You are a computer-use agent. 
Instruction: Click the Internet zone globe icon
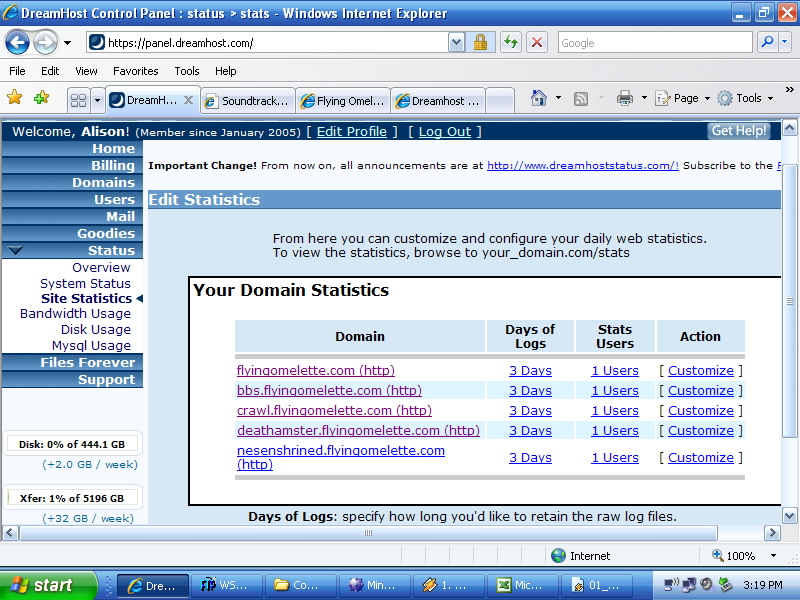[559, 556]
